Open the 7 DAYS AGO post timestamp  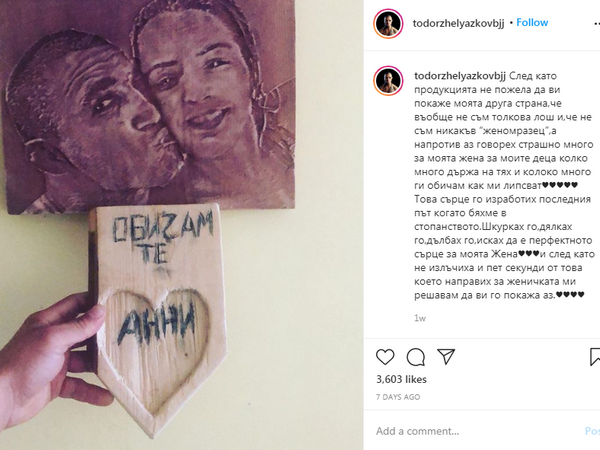tap(398, 397)
